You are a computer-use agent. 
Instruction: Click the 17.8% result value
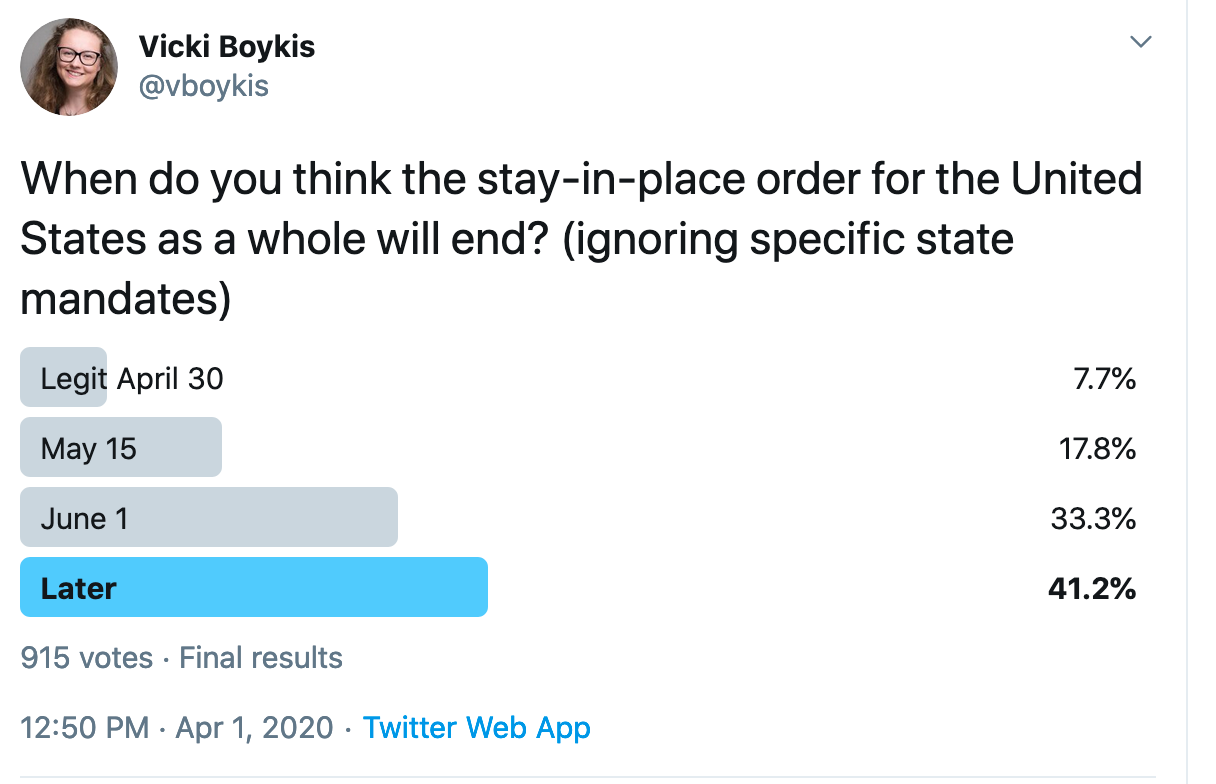1097,449
